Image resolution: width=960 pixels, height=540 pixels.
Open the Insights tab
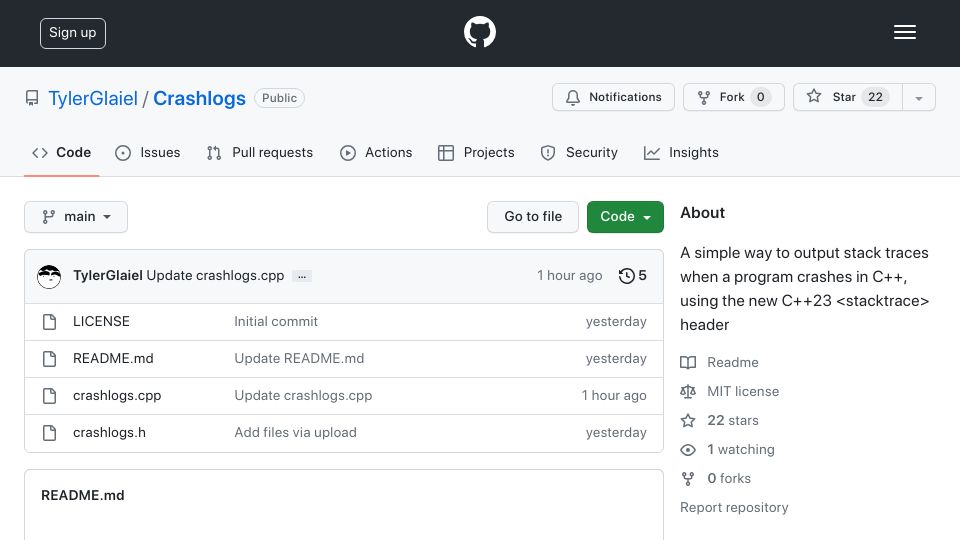pos(681,152)
